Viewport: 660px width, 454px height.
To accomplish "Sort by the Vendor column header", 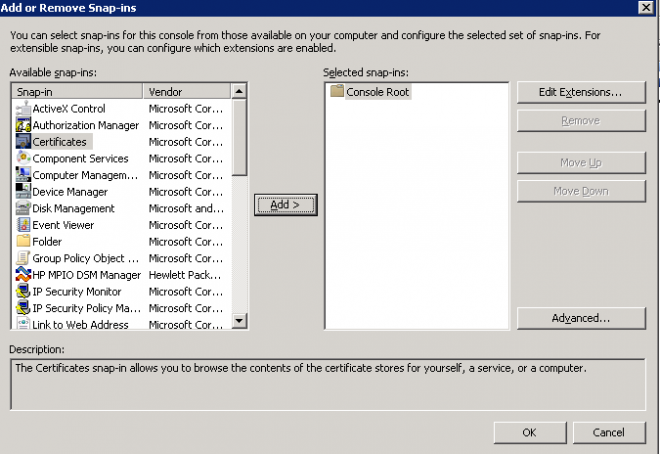I will [187, 91].
